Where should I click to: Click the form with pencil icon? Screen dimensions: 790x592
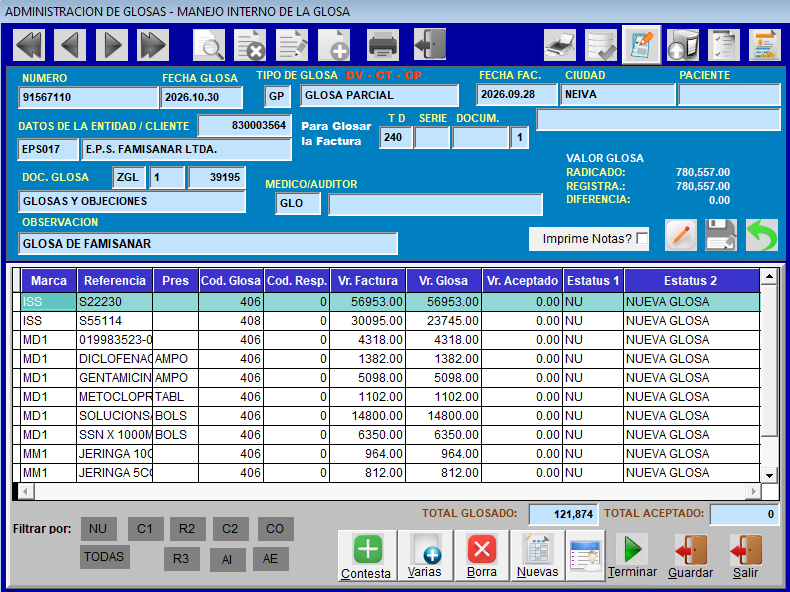tap(641, 45)
